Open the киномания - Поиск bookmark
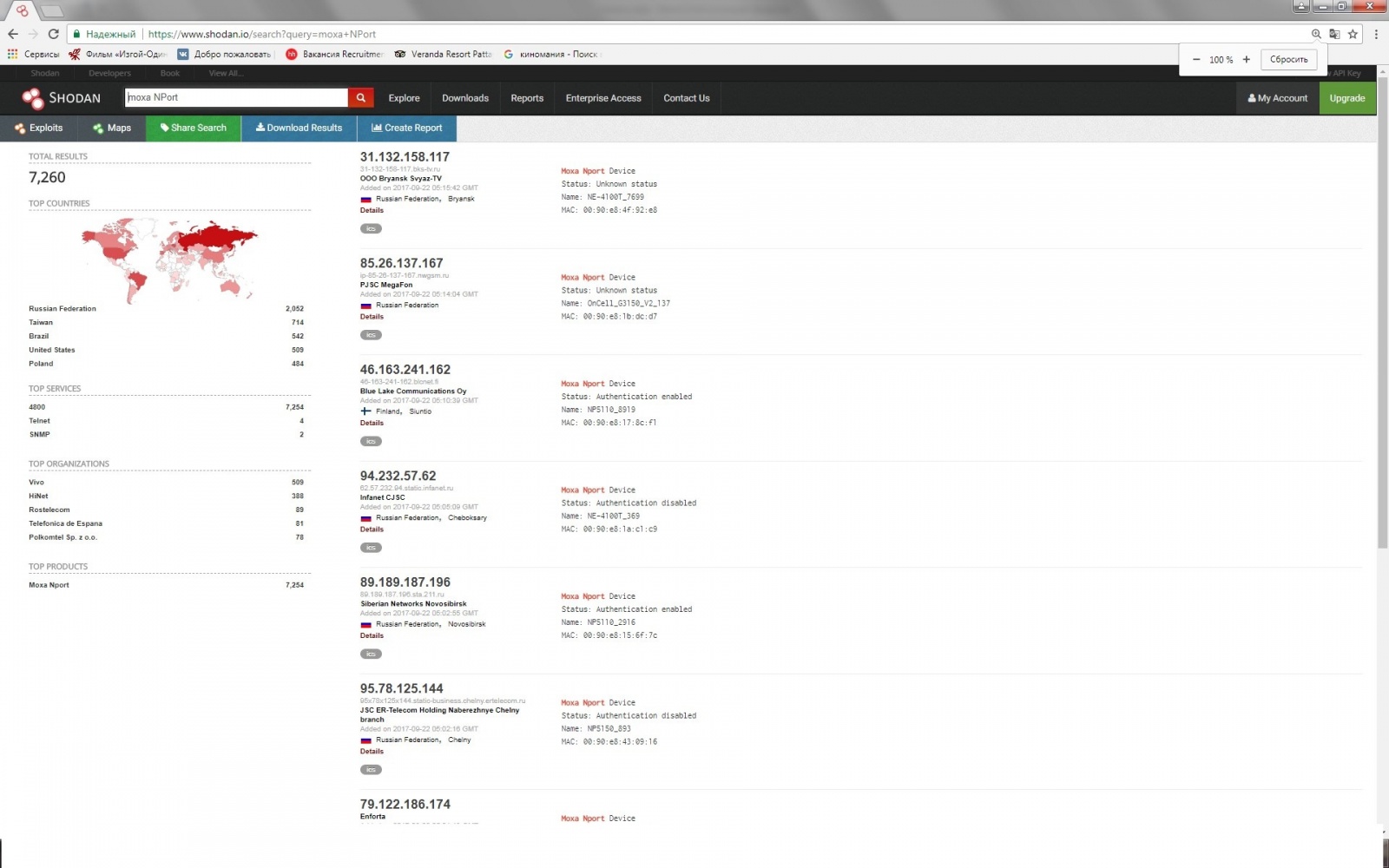The width and height of the screenshot is (1389, 868). [552, 54]
